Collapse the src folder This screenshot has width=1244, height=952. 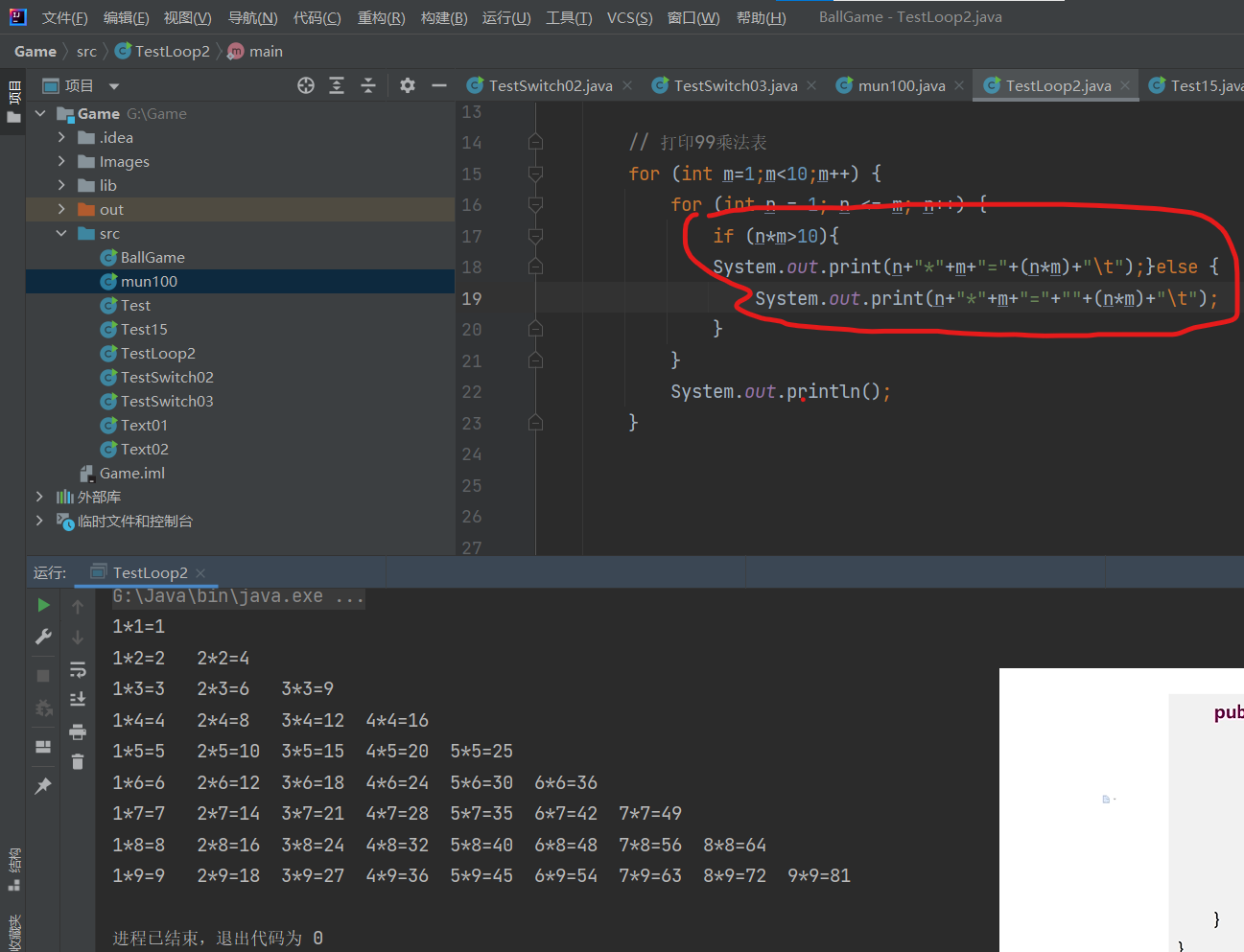pos(61,233)
